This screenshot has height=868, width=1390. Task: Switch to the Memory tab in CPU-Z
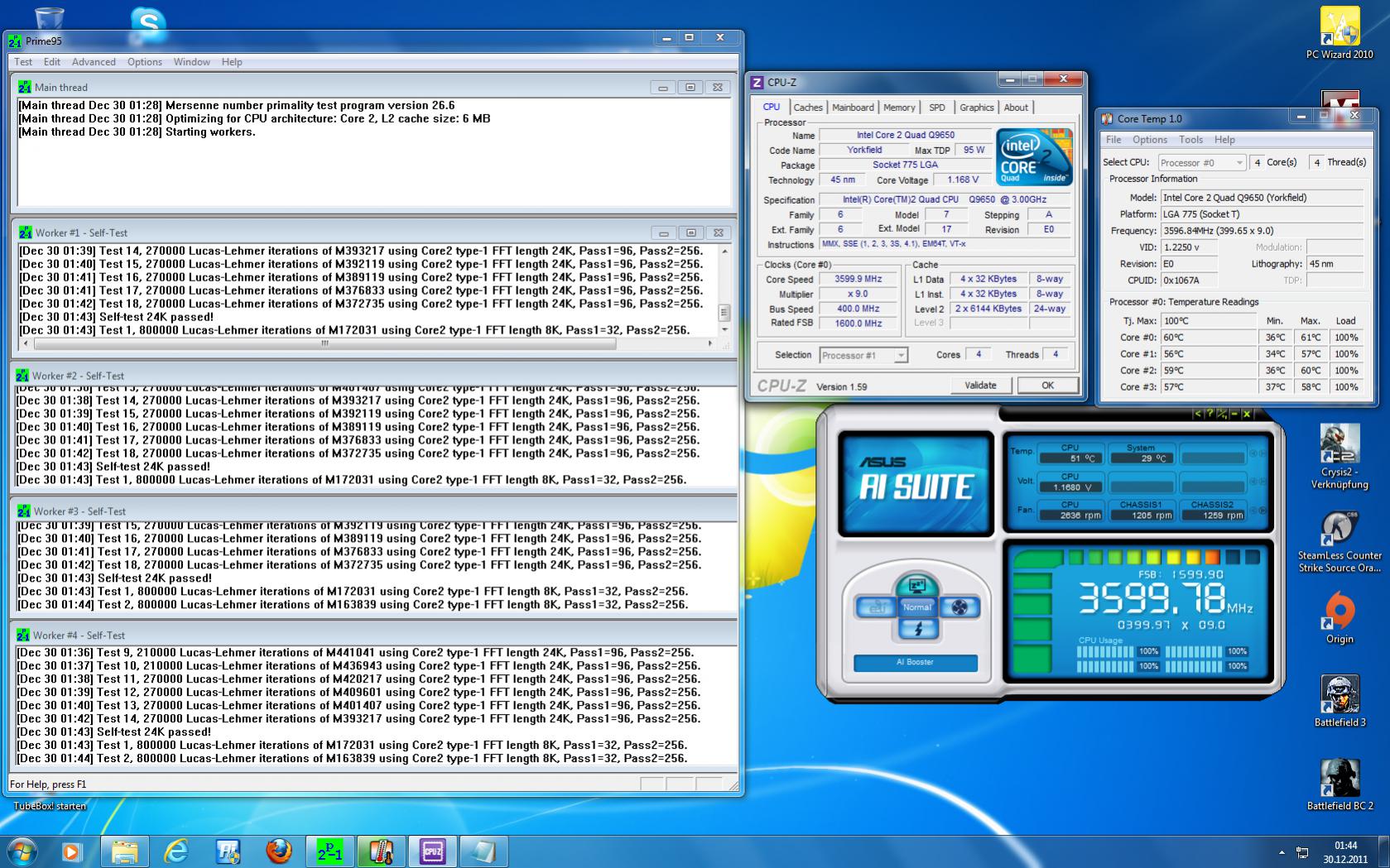pos(899,108)
